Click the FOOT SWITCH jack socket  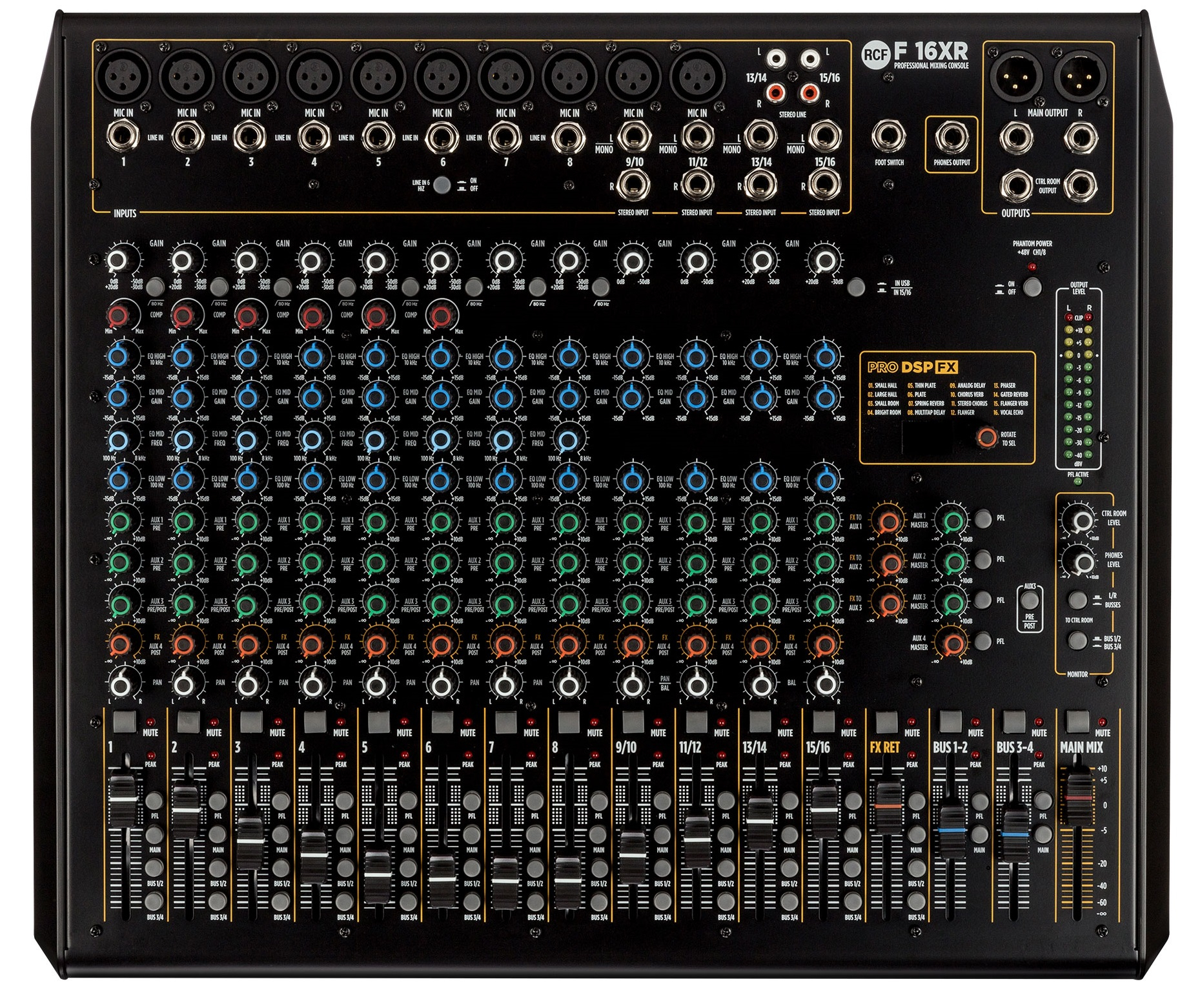pyautogui.click(x=888, y=137)
